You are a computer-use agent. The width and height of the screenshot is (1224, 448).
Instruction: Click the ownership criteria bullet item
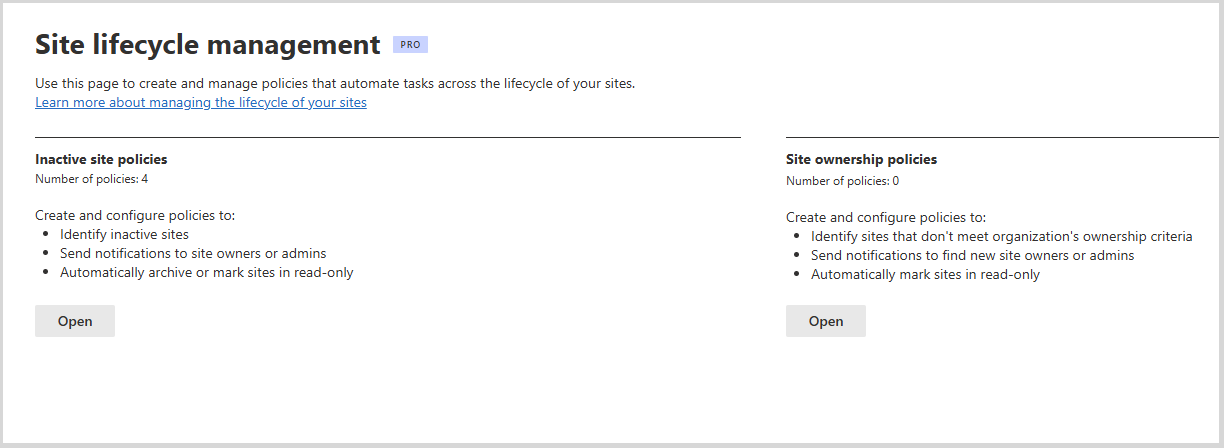(x=1001, y=236)
